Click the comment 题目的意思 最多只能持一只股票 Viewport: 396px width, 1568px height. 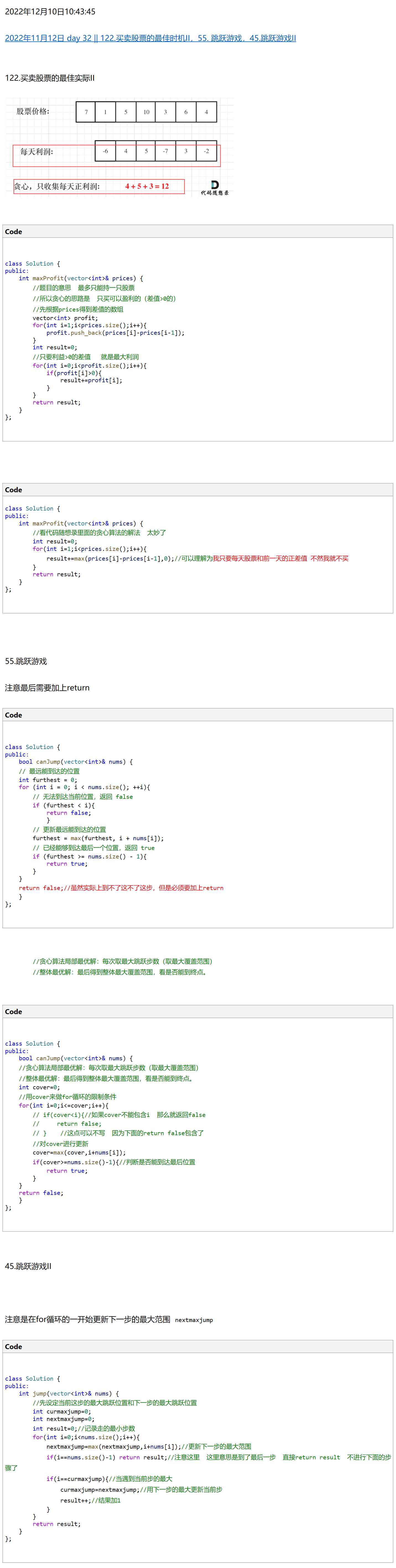[84, 288]
